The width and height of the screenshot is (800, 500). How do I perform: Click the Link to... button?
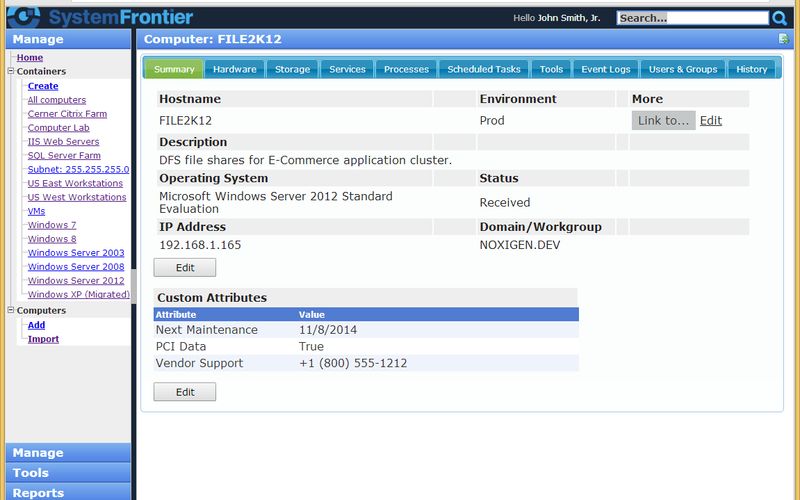663,120
